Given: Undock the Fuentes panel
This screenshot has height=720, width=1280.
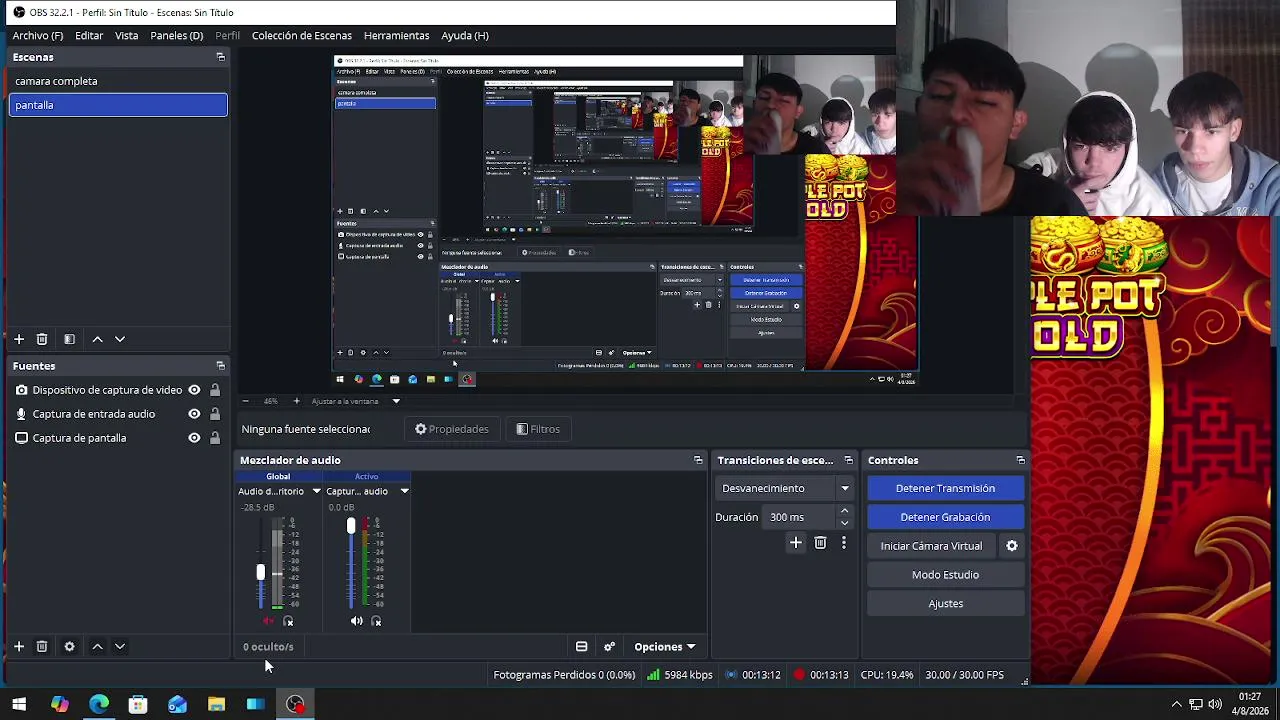Looking at the screenshot, I should [x=221, y=366].
